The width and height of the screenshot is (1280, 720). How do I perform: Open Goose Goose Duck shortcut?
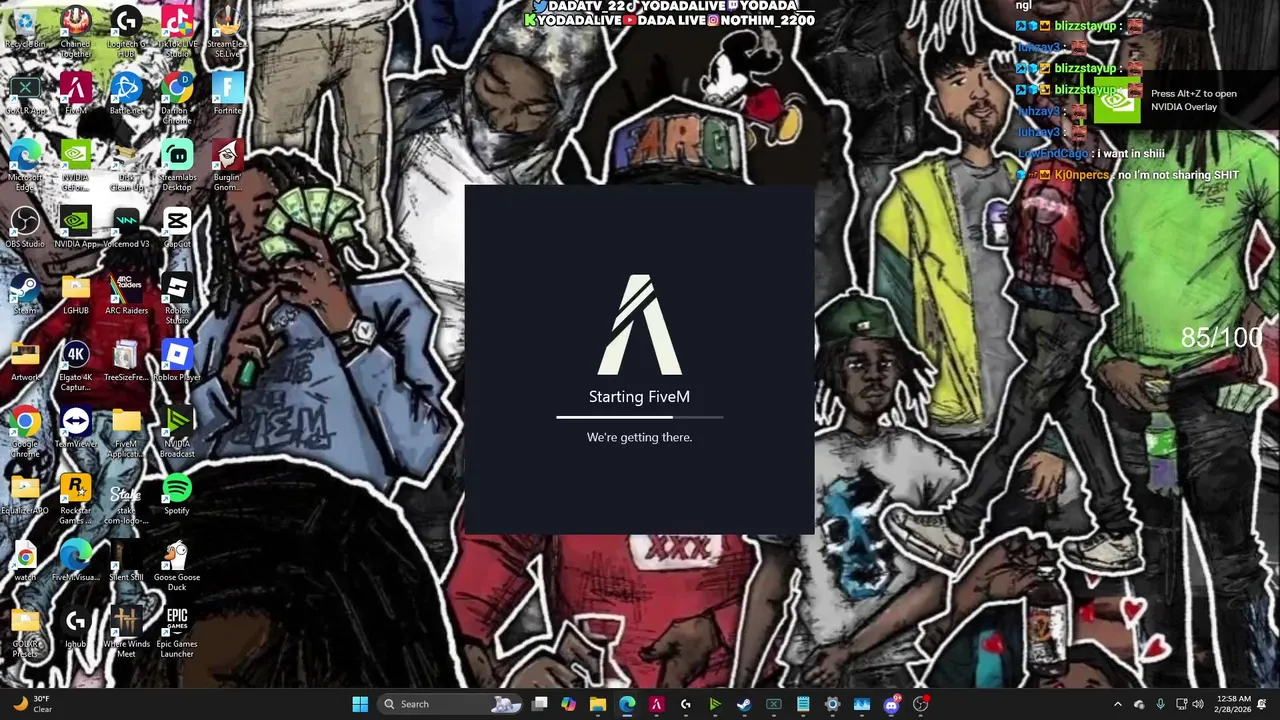click(177, 566)
